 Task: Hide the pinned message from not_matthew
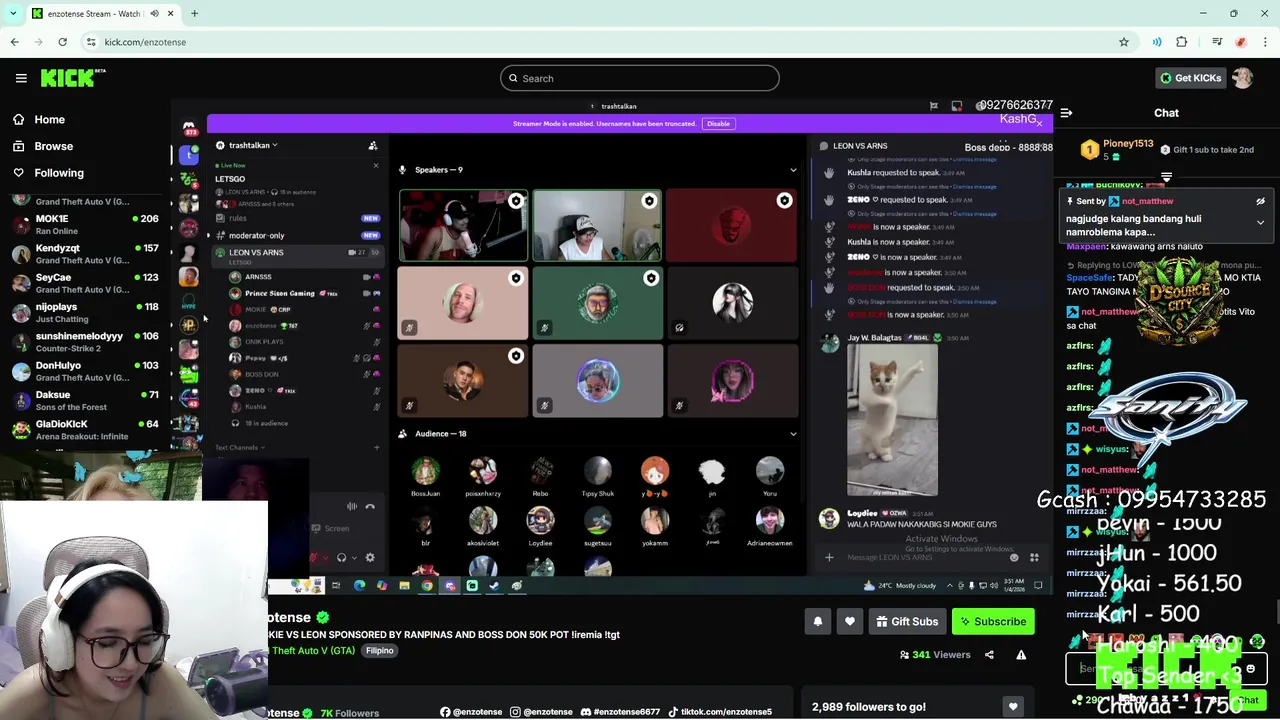(1260, 201)
